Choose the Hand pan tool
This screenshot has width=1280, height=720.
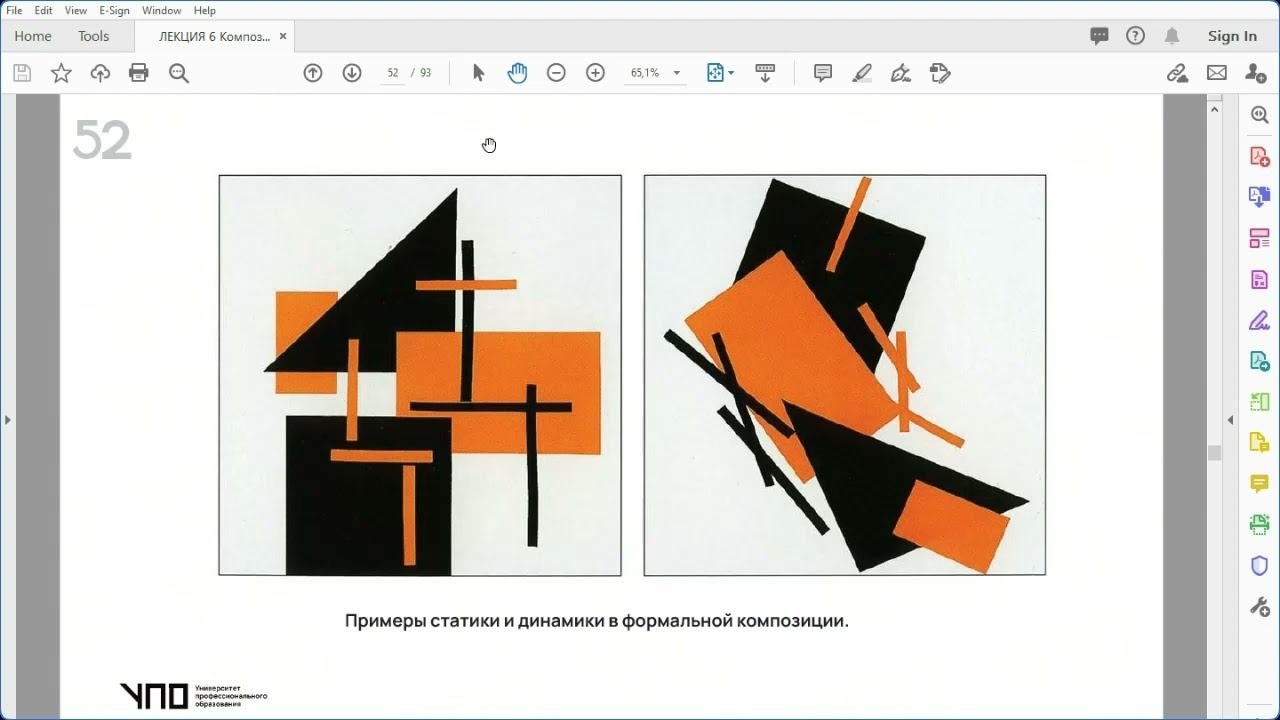[517, 73]
